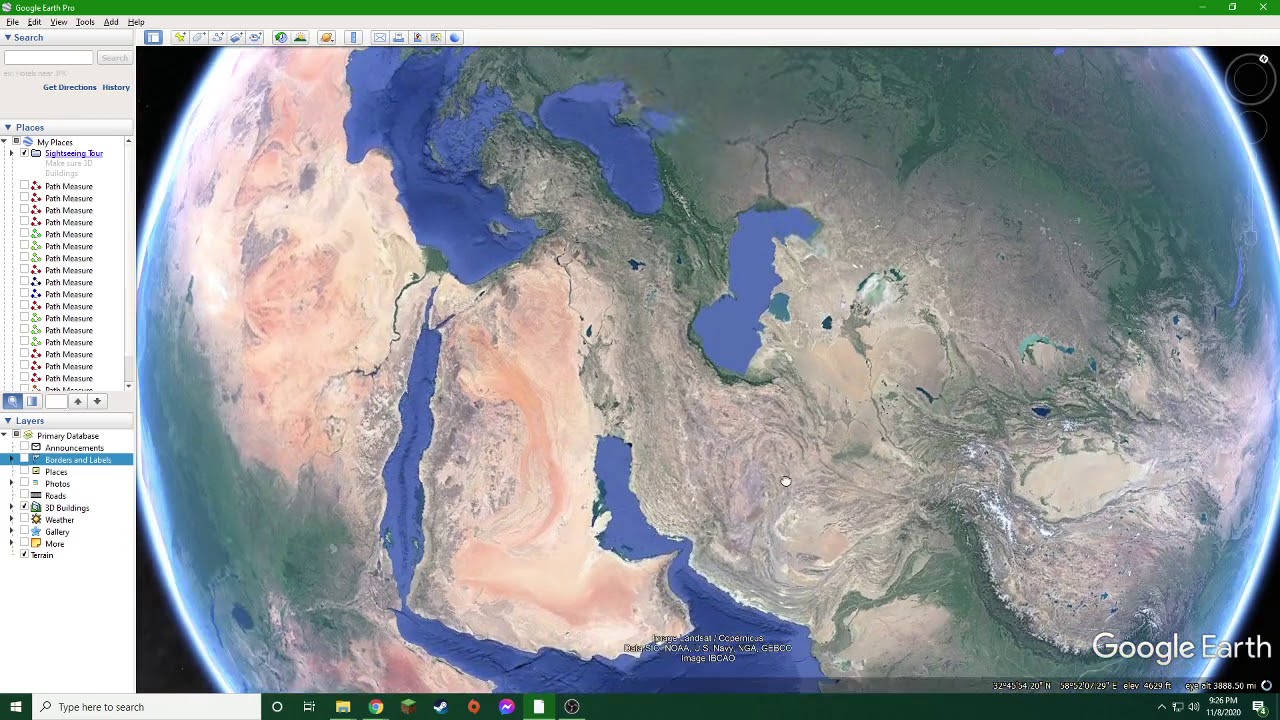This screenshot has width=1280, height=720.
Task: Move selected place down with arrow button
Action: pos(97,401)
